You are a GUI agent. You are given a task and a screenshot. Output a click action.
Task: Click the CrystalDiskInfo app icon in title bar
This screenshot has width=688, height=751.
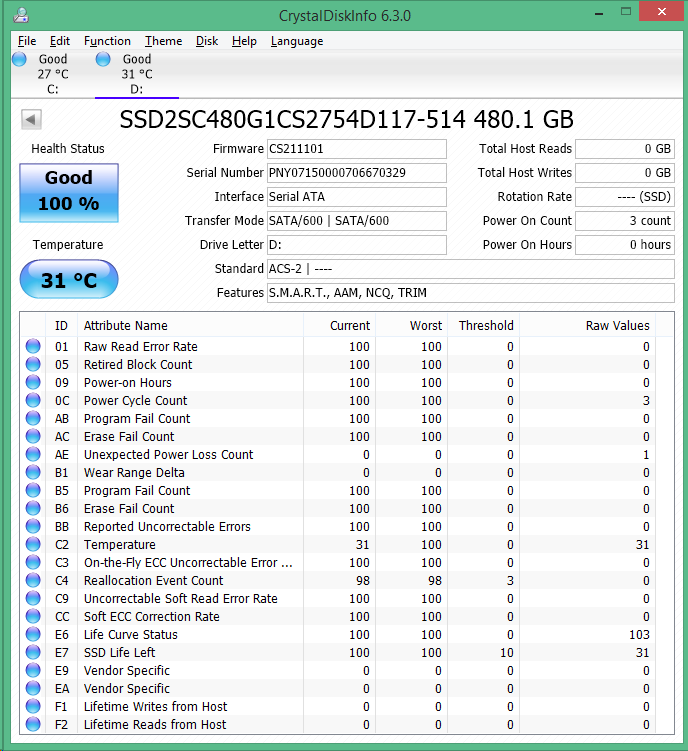tap(21, 16)
